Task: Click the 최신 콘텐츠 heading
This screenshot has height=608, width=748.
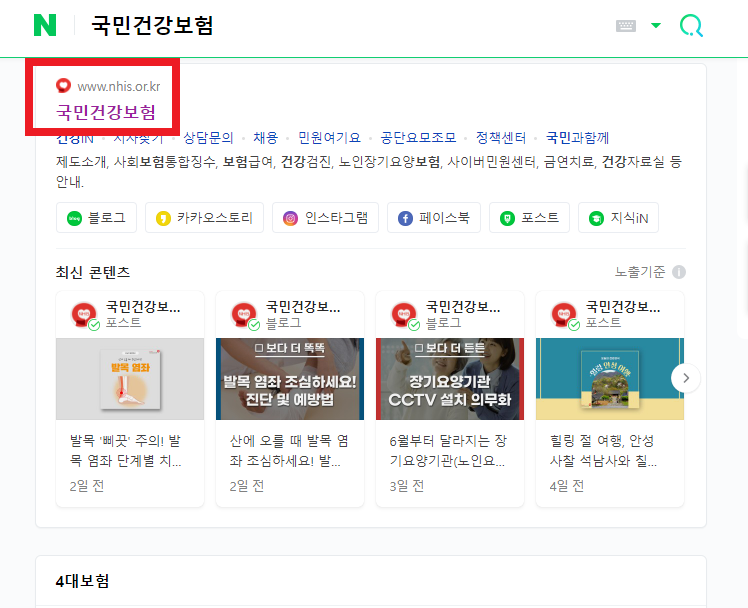Action: coord(93,272)
